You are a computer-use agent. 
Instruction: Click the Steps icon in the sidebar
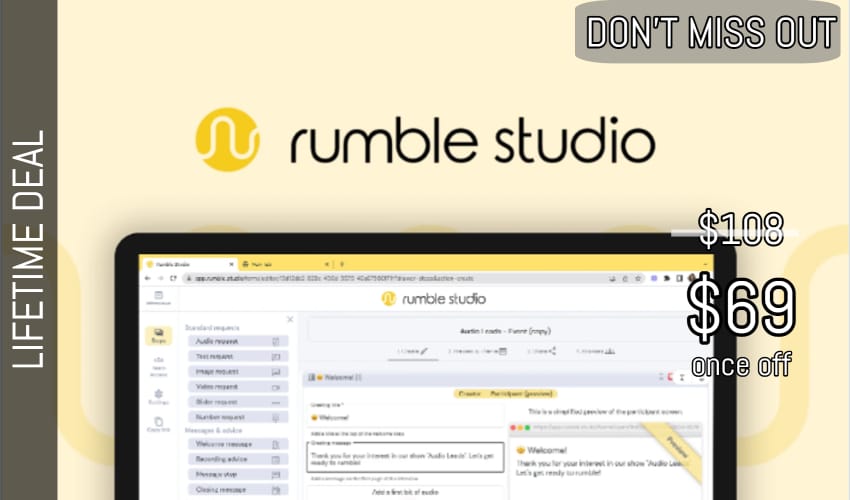[x=158, y=335]
